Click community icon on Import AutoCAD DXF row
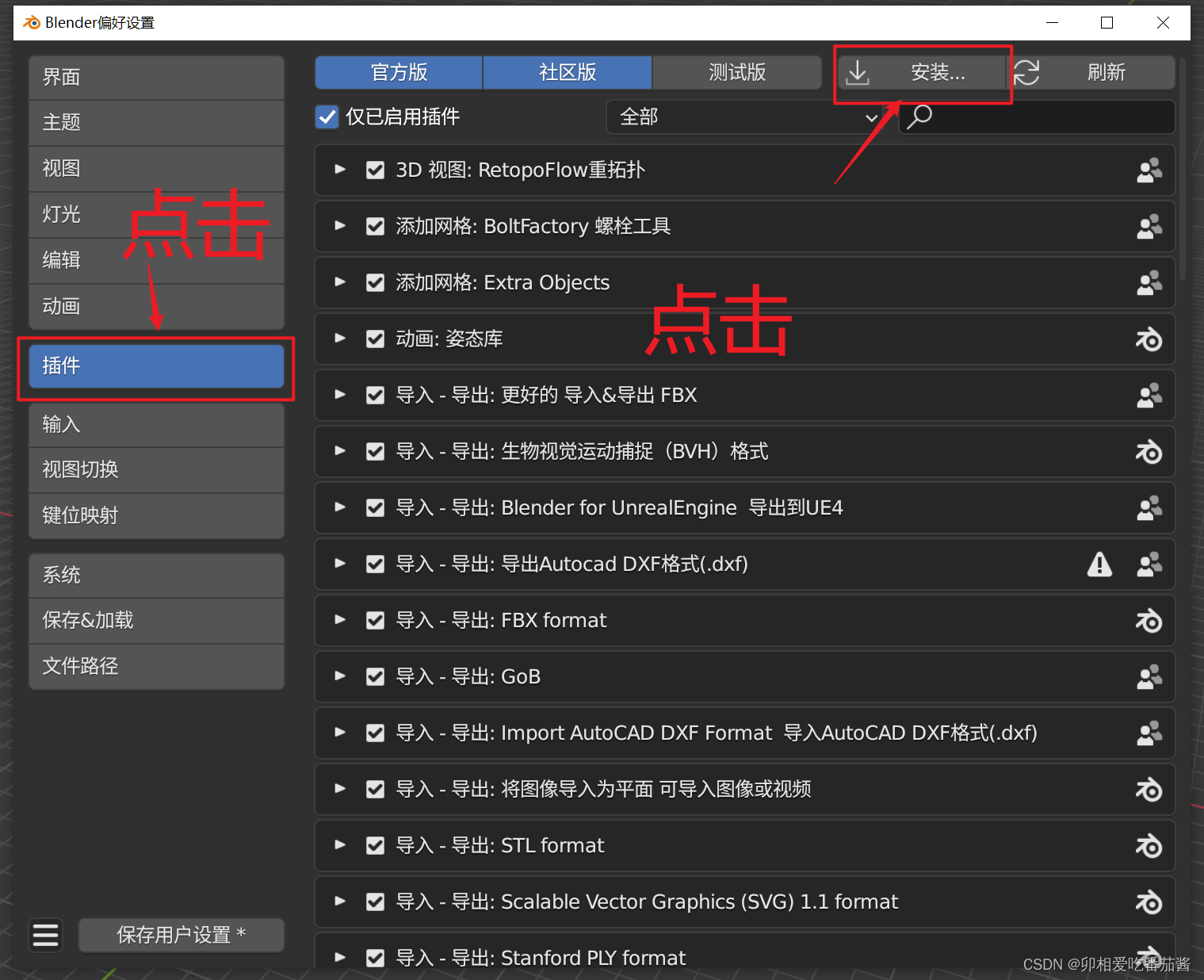 point(1149,733)
